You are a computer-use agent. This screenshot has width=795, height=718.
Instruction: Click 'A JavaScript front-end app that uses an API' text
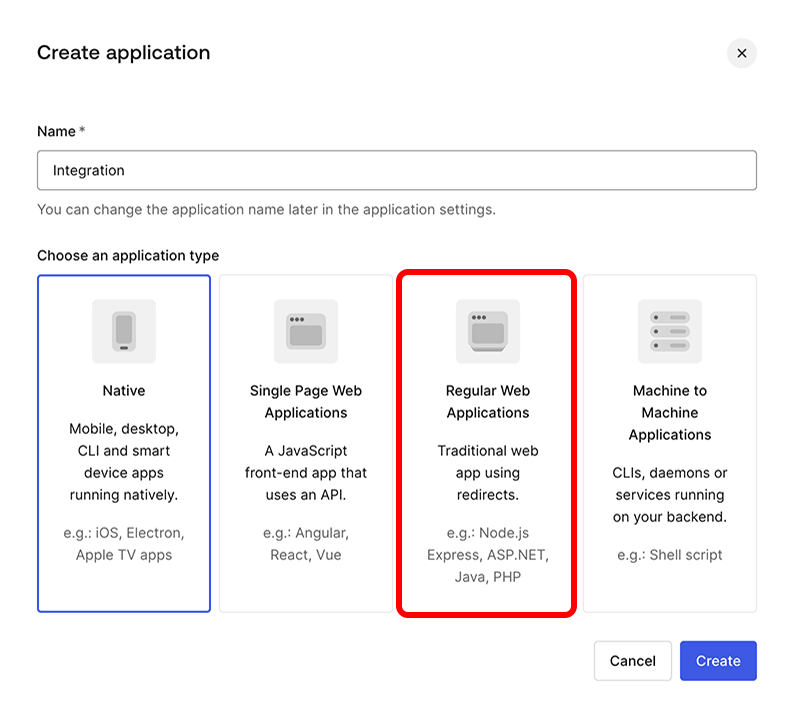(306, 473)
